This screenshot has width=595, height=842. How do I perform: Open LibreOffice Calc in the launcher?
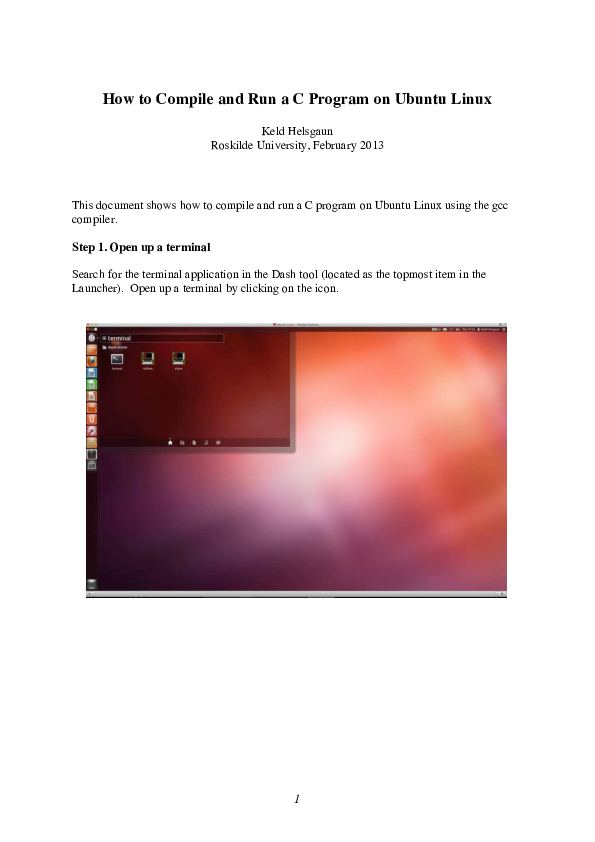(x=92, y=384)
